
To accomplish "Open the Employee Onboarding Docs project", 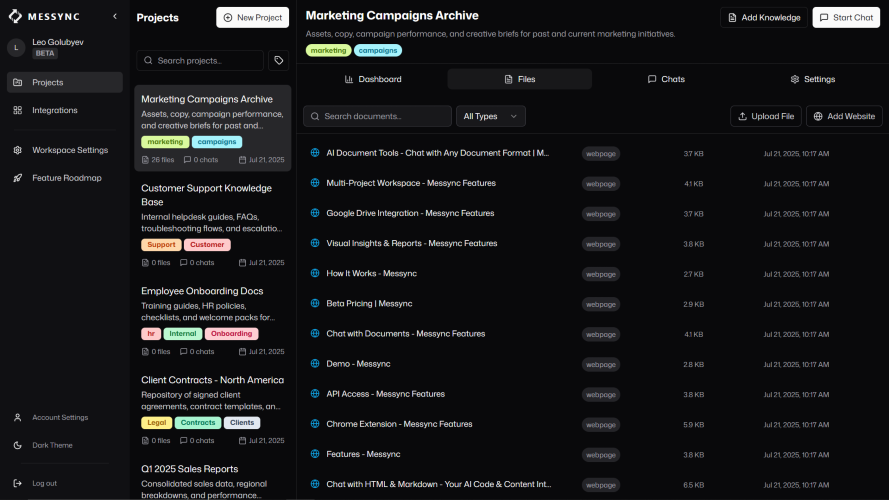I will 213,320.
